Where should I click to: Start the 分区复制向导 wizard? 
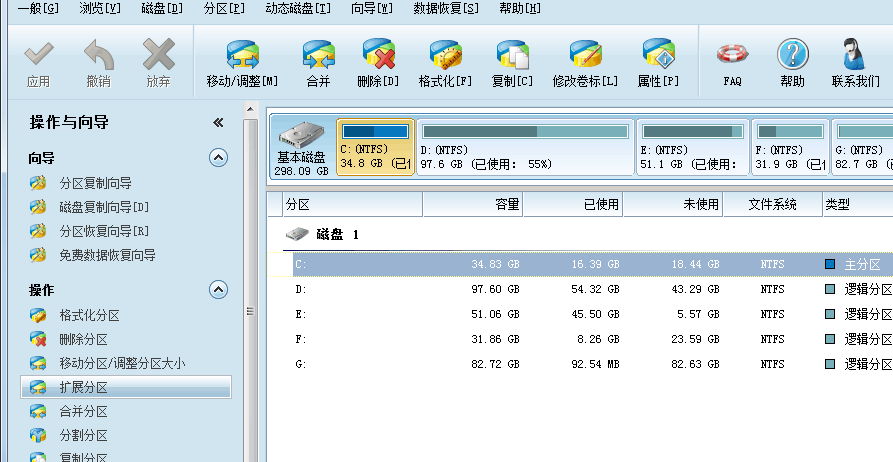(96, 183)
